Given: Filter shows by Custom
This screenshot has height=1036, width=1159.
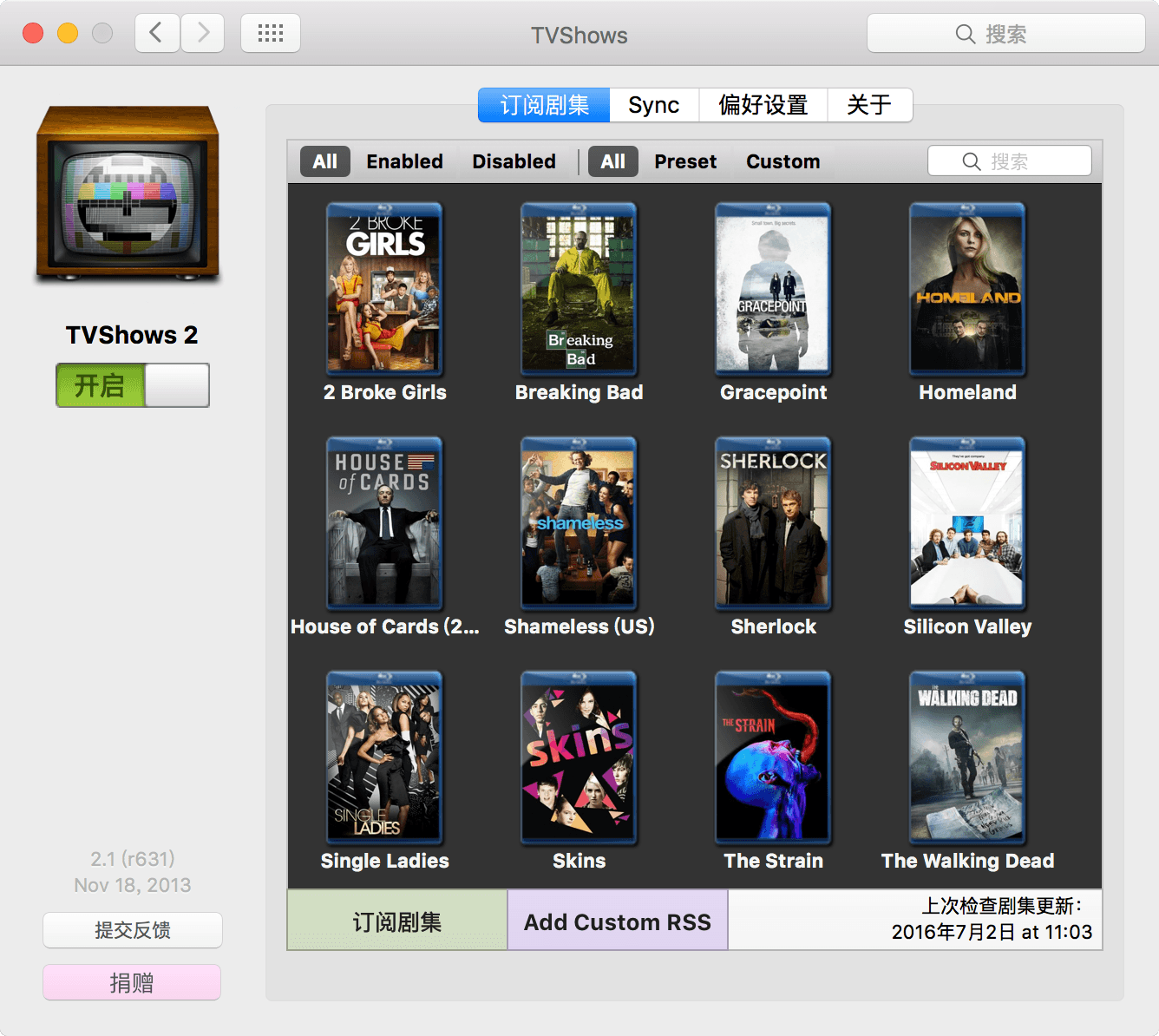Looking at the screenshot, I should (x=782, y=161).
